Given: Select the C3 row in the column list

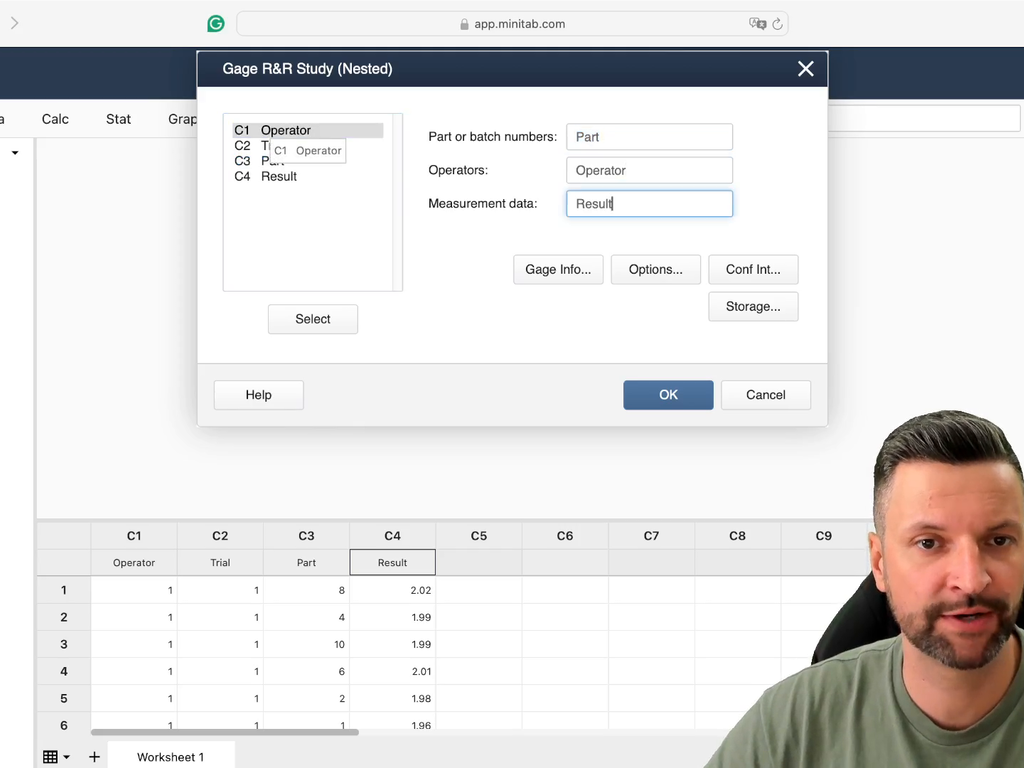Looking at the screenshot, I should click(x=308, y=161).
